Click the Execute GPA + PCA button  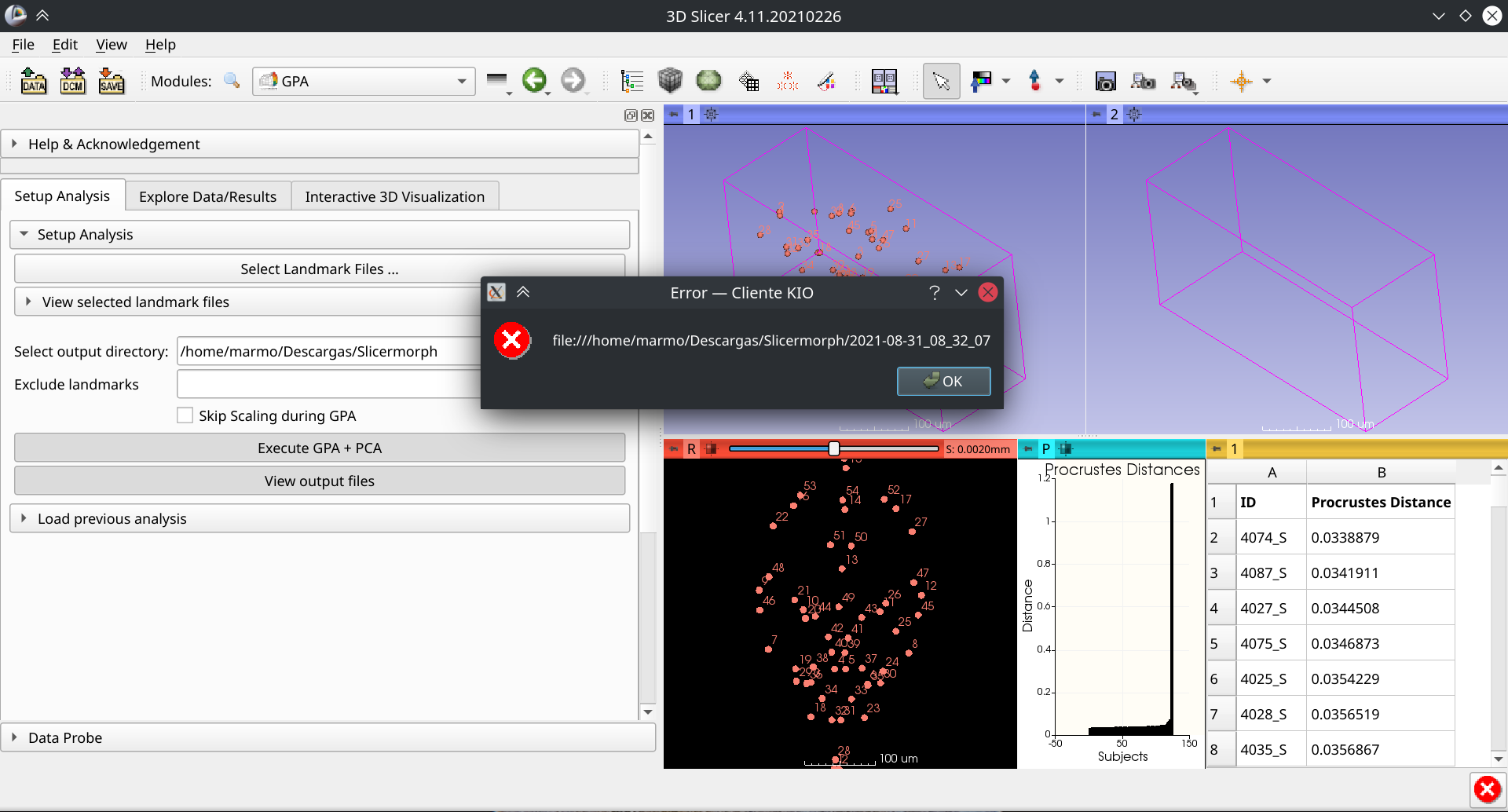(319, 448)
